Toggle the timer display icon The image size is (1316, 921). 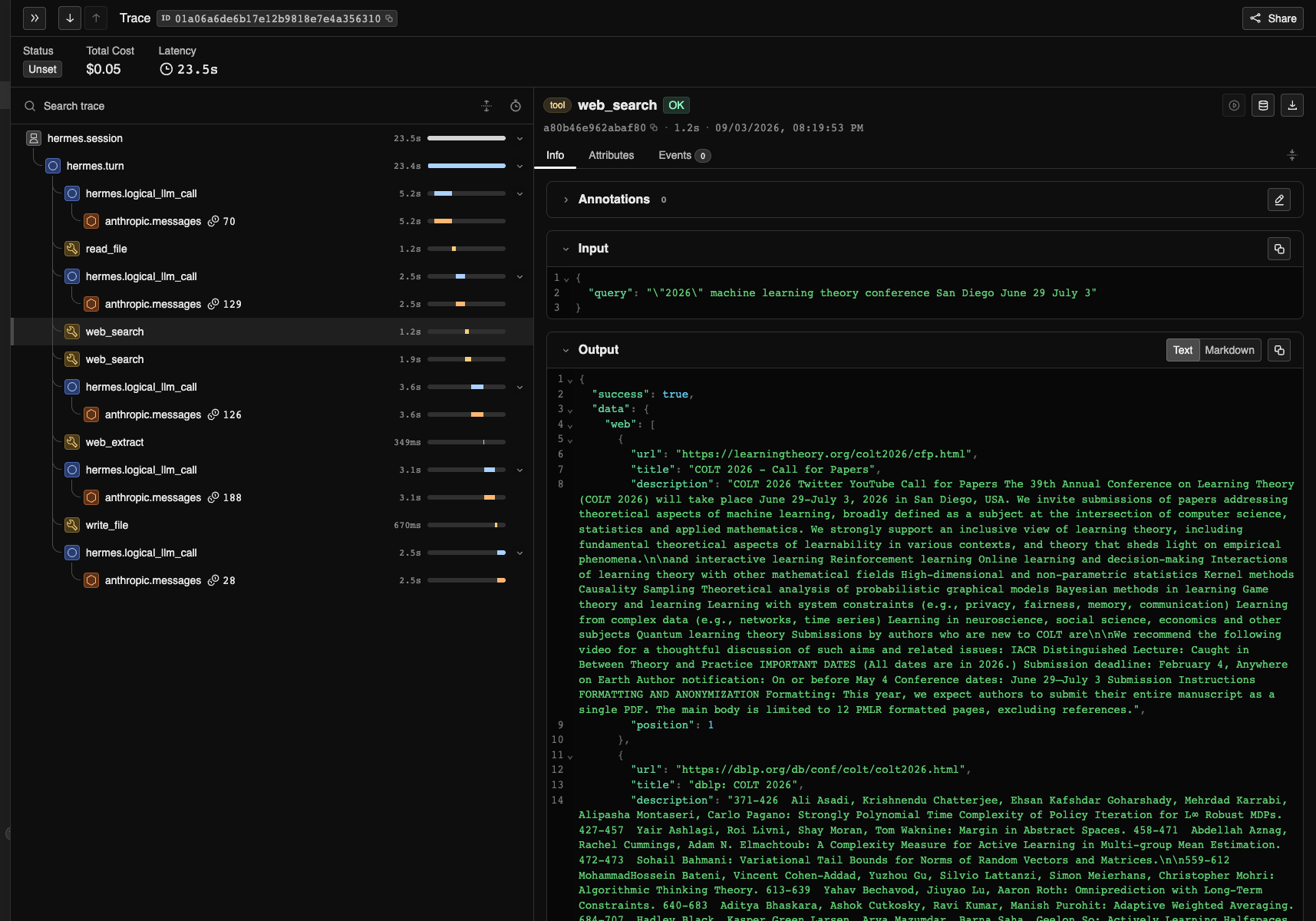click(x=516, y=106)
